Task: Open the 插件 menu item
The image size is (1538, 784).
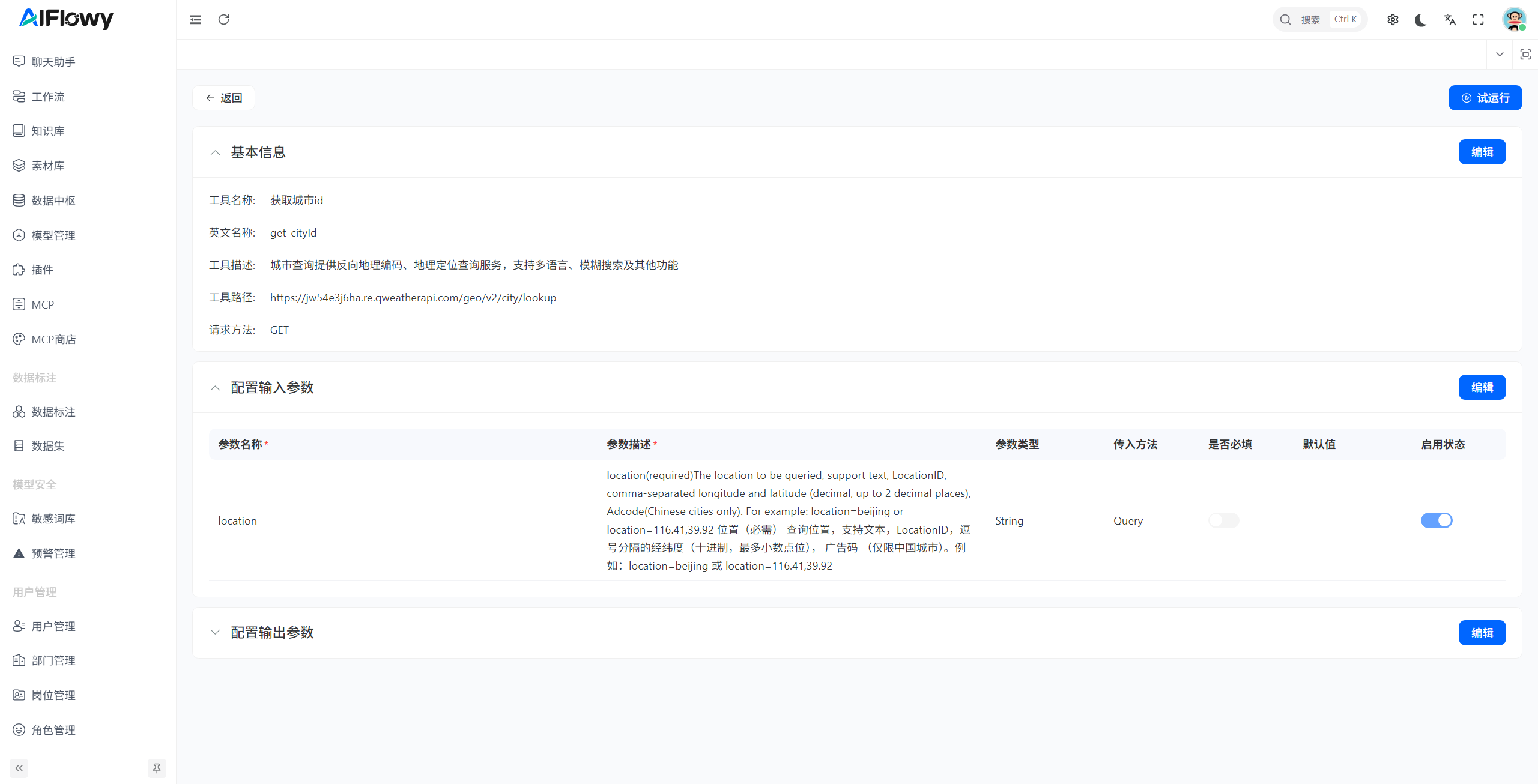Action: pyautogui.click(x=42, y=270)
